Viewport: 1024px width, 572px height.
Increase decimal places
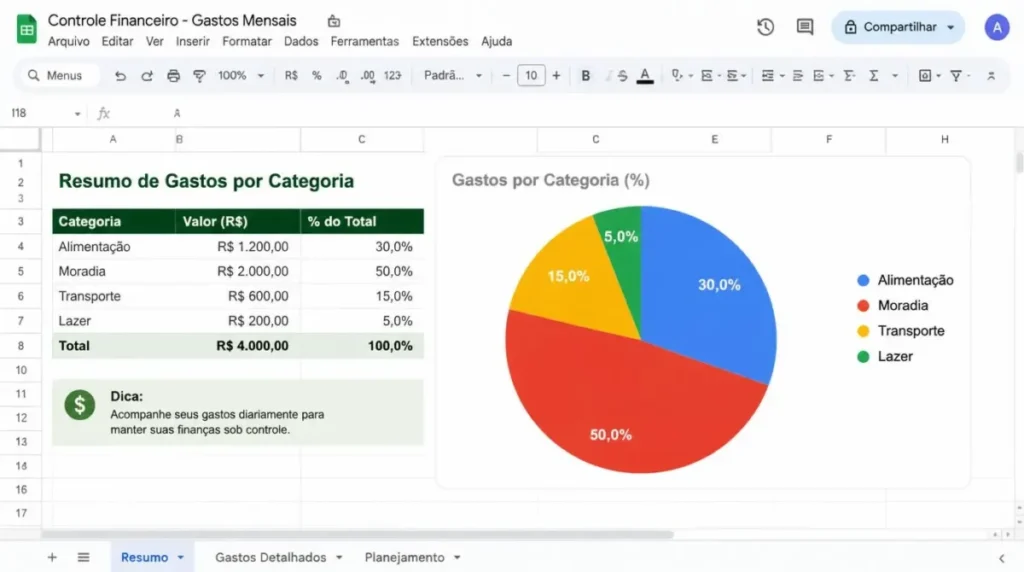pyautogui.click(x=368, y=76)
